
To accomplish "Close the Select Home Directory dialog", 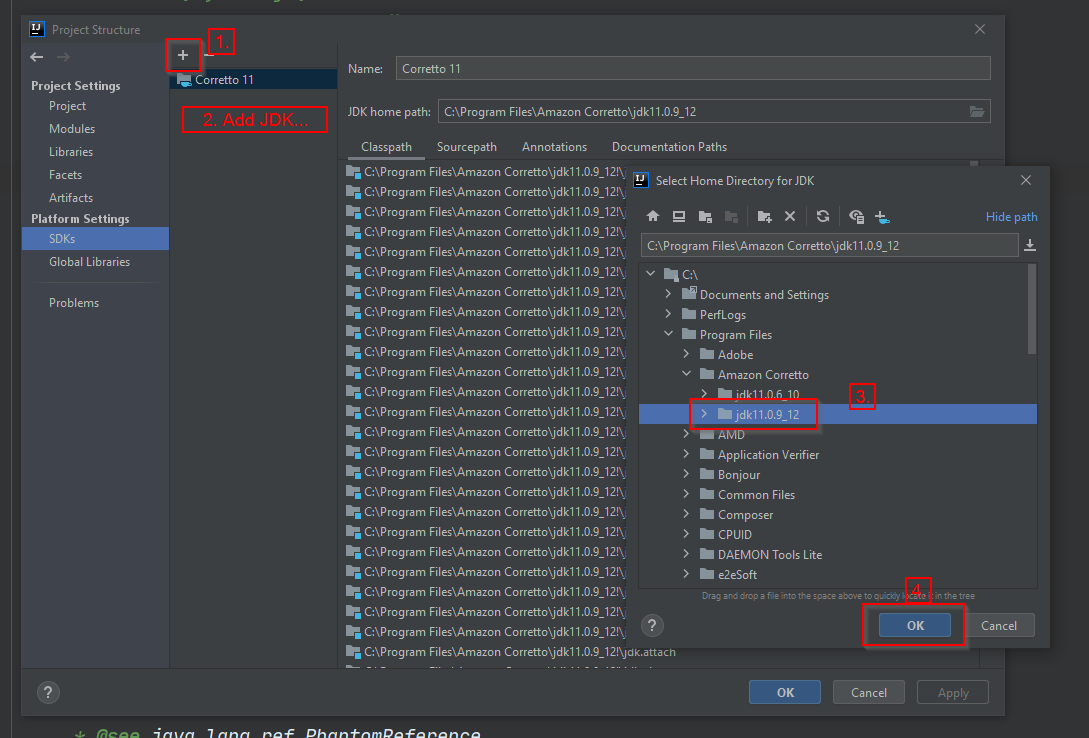I will click(1026, 180).
